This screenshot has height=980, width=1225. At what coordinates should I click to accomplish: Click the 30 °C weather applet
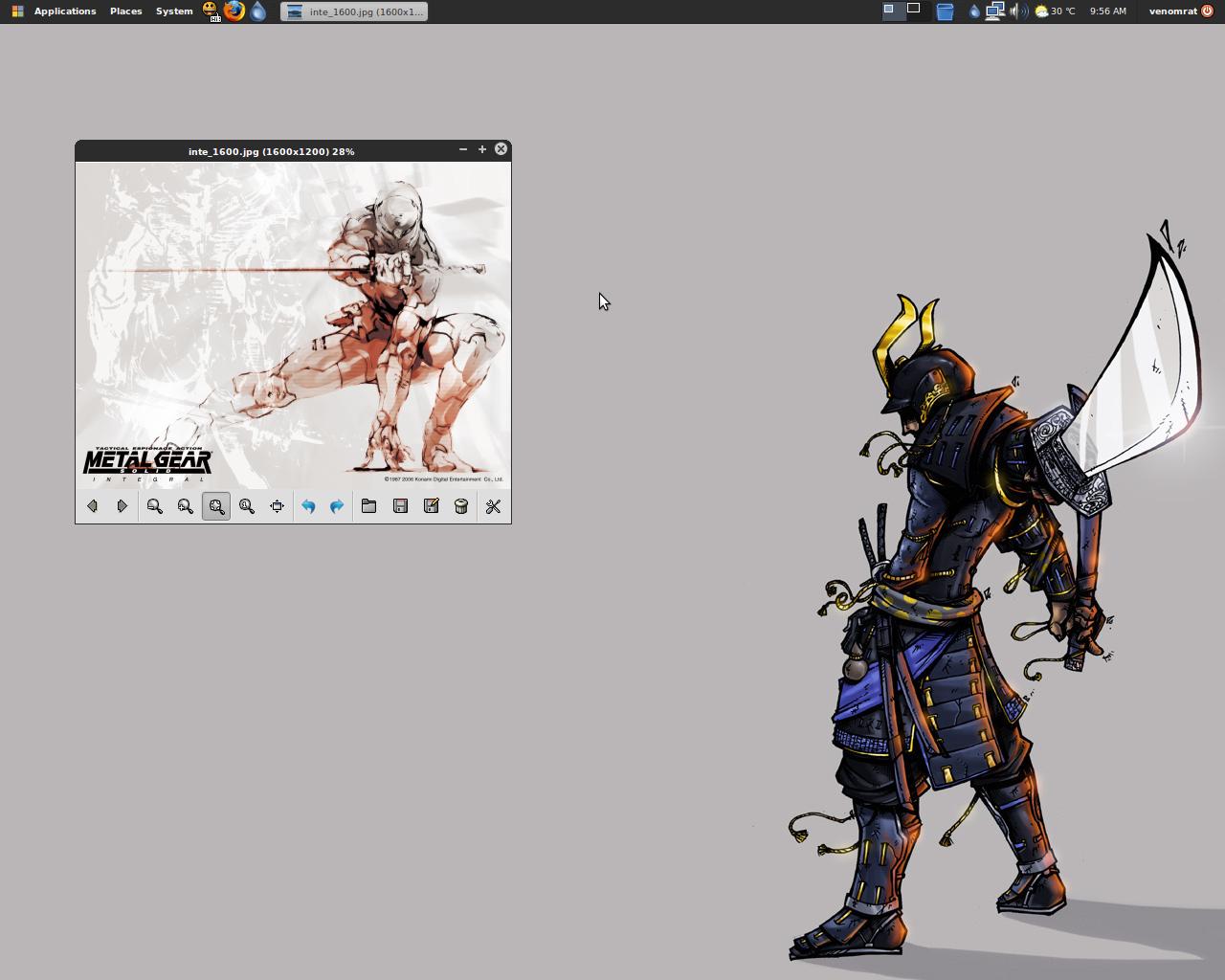coord(1055,11)
